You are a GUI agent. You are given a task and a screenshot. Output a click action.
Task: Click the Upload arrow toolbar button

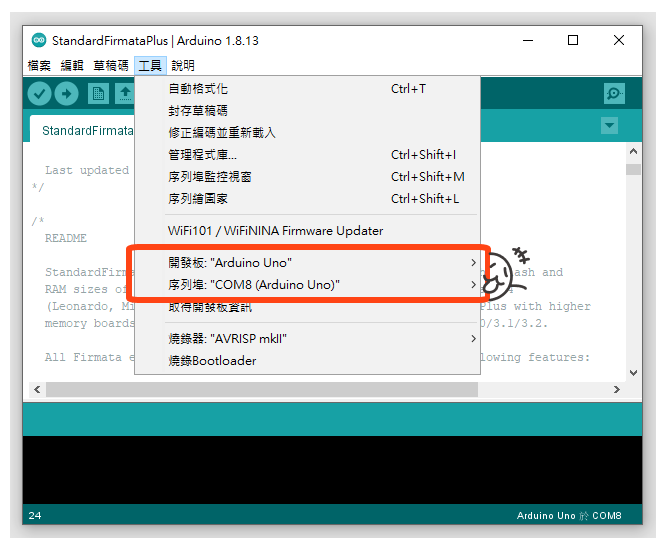[66, 93]
